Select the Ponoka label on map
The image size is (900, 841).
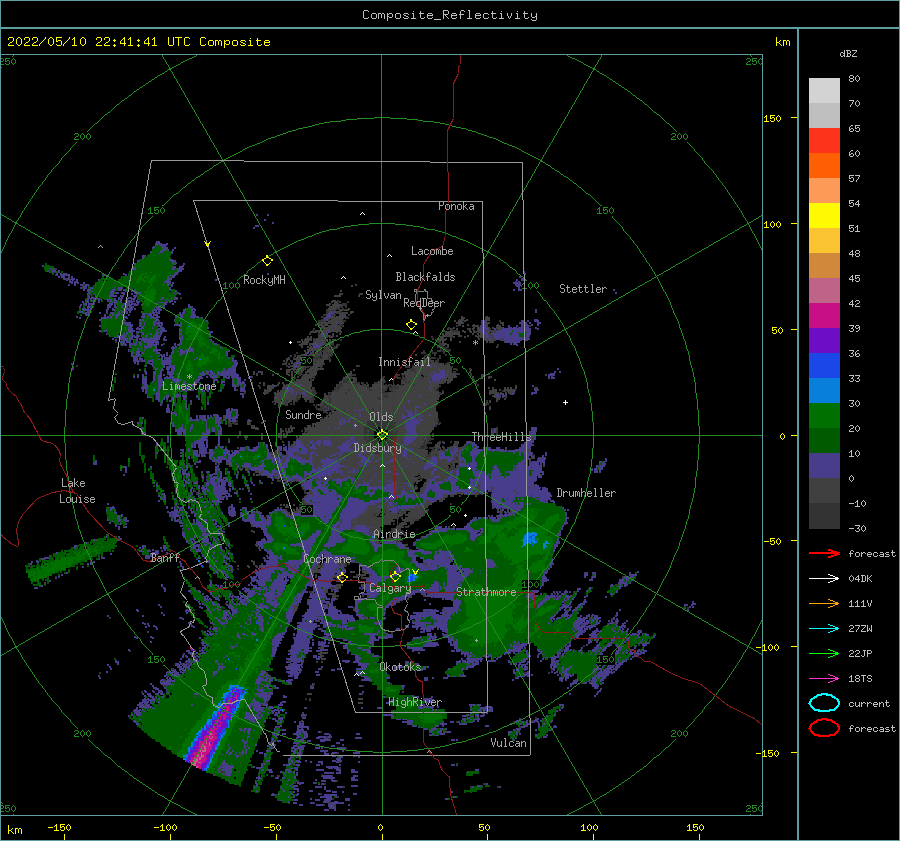pyautogui.click(x=456, y=206)
